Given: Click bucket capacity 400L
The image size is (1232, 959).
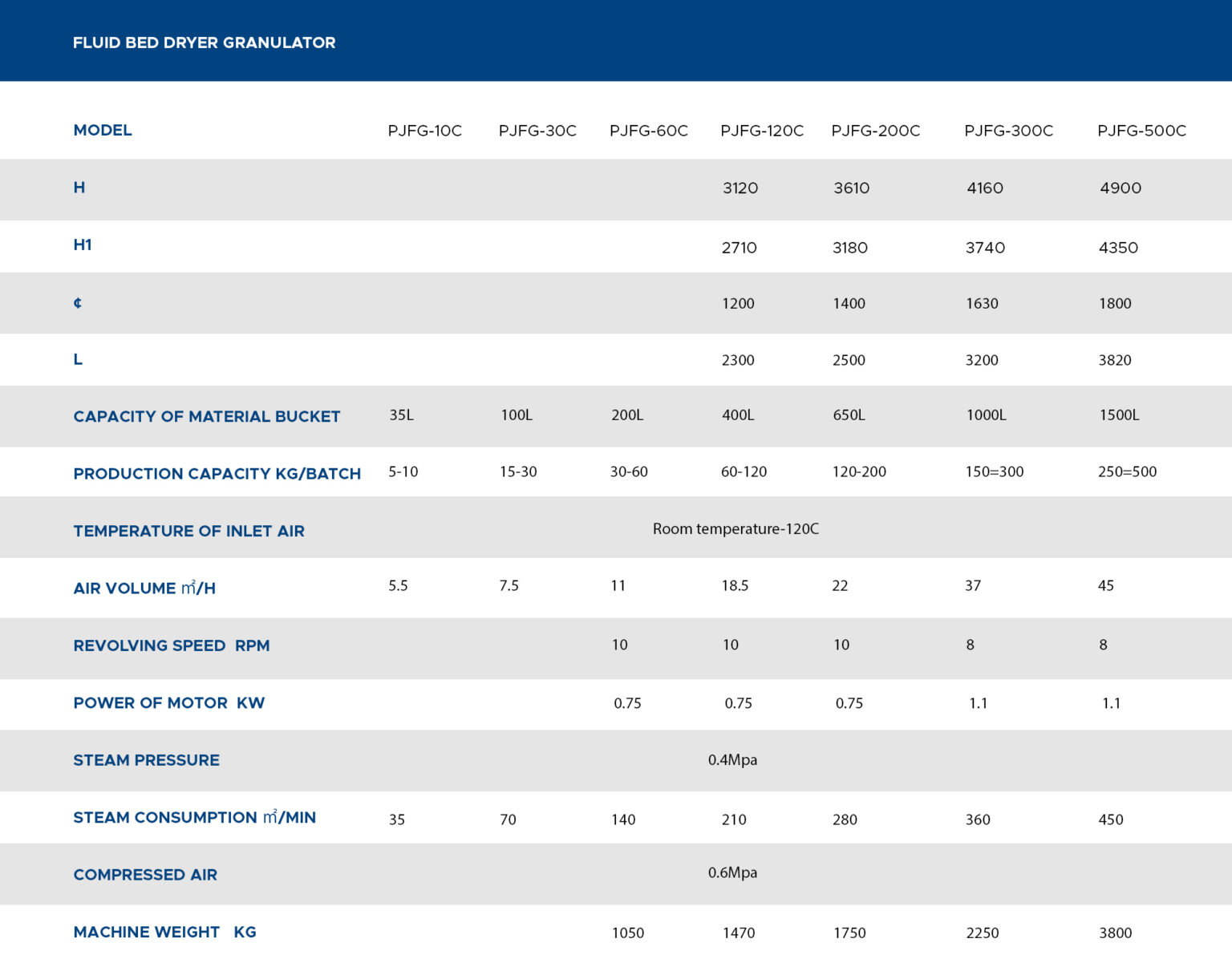Looking at the screenshot, I should pos(738,415).
